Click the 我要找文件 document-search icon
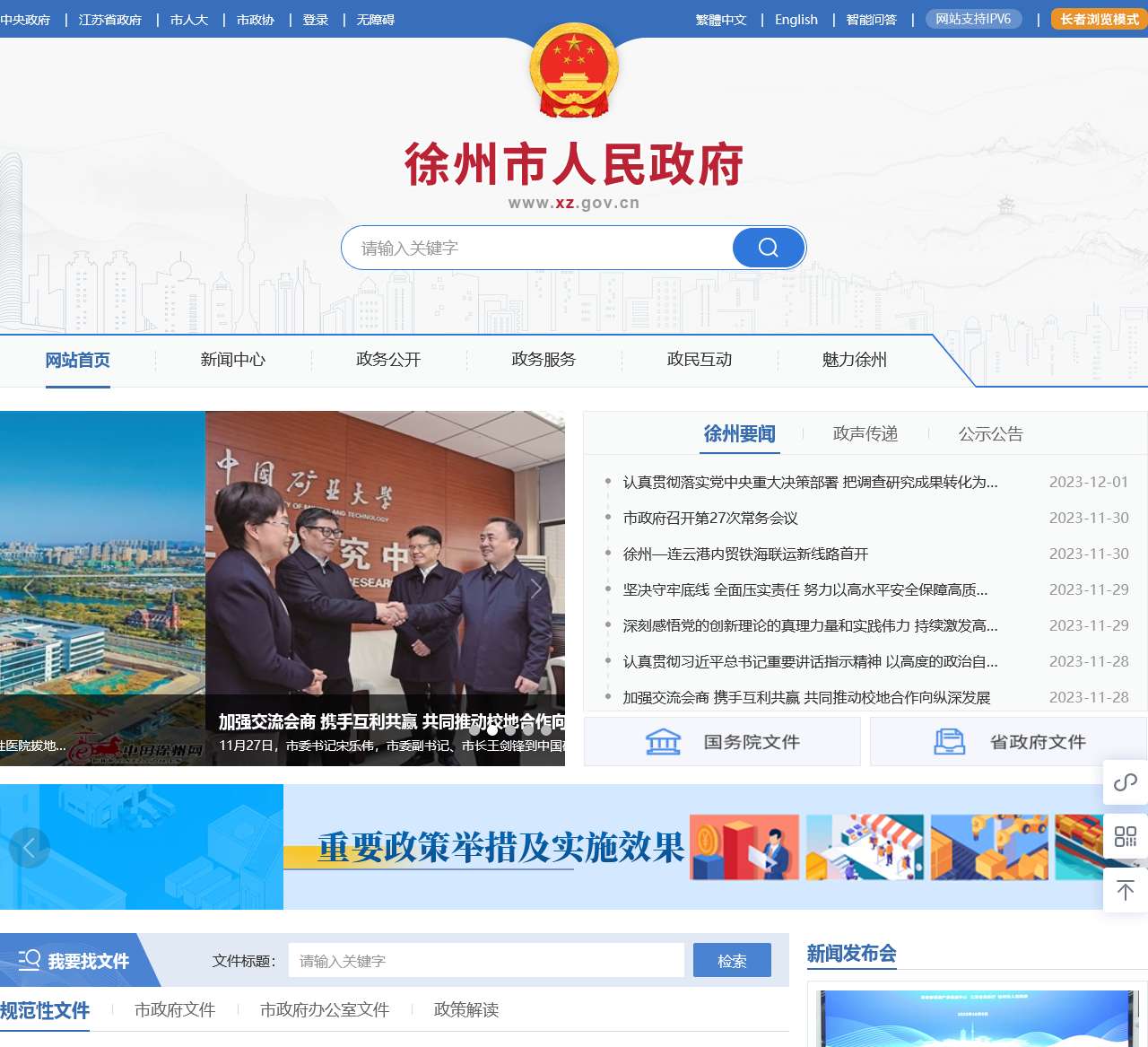The height and width of the screenshot is (1047, 1148). click(30, 960)
